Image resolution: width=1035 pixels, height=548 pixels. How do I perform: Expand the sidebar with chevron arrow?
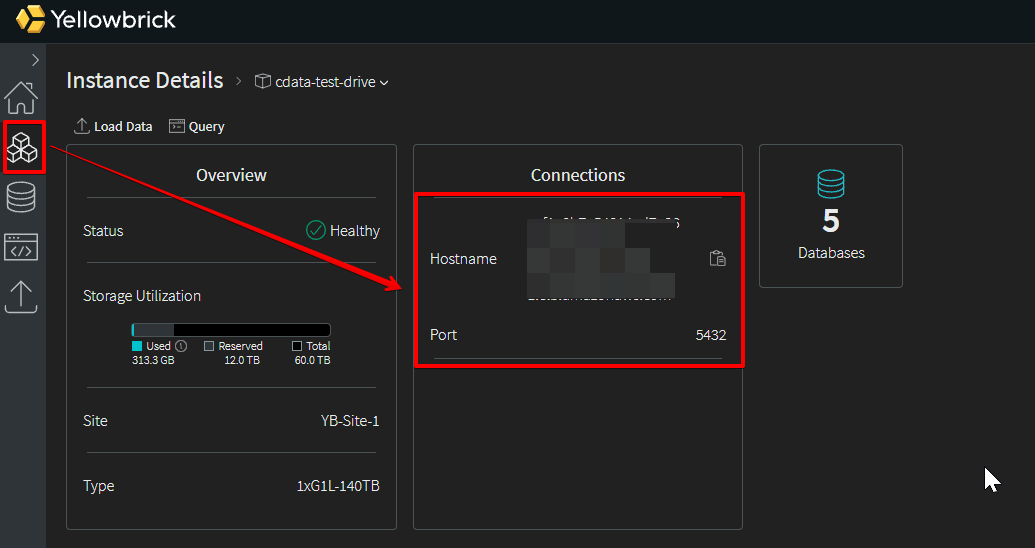tap(35, 60)
